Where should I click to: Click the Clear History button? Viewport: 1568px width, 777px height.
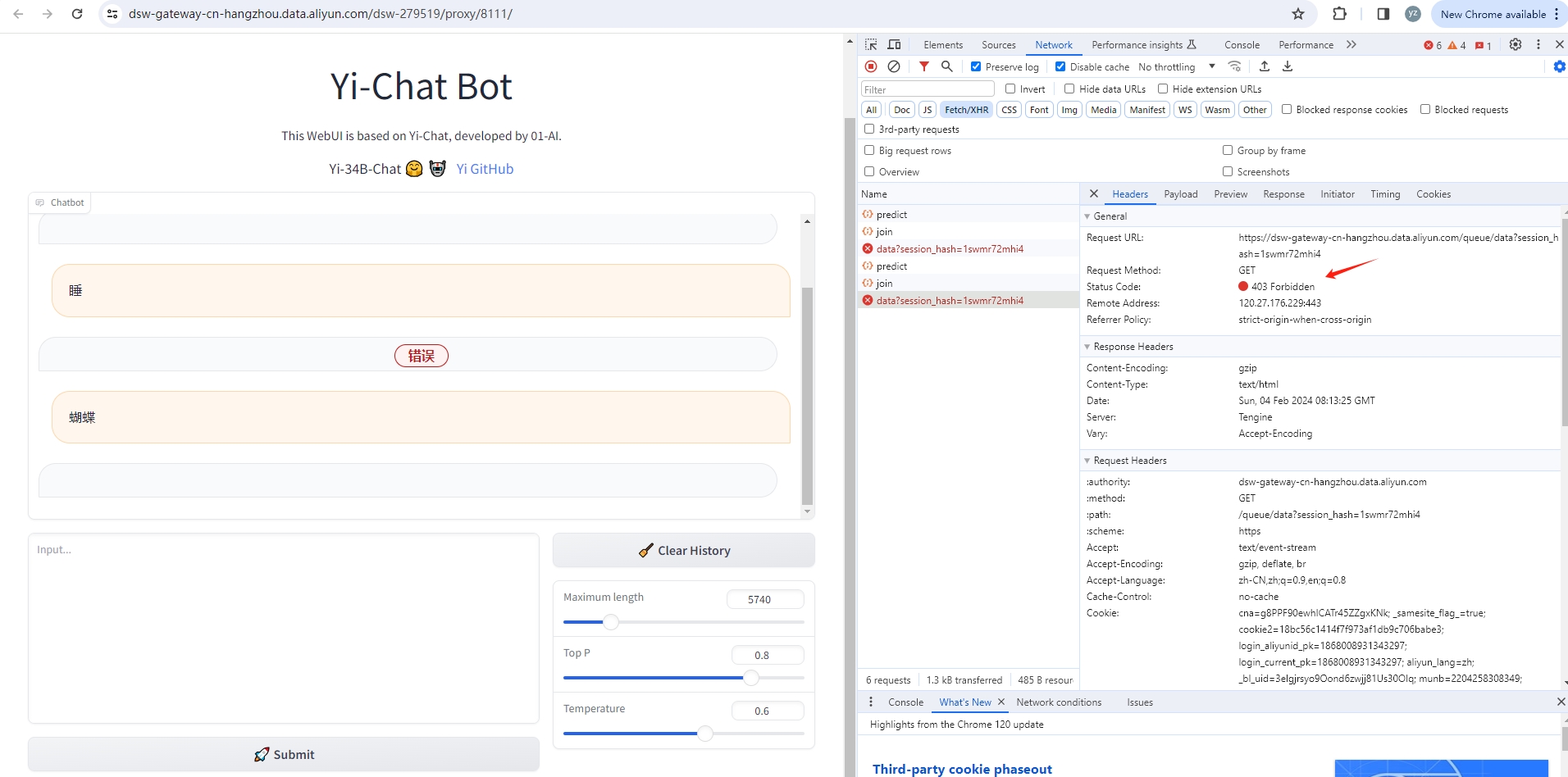(x=684, y=550)
